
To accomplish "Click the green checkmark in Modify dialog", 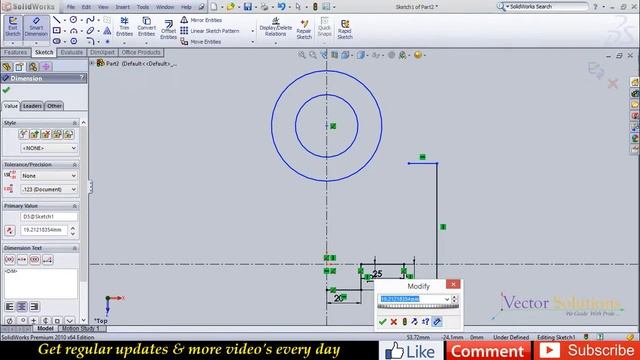I will (382, 322).
